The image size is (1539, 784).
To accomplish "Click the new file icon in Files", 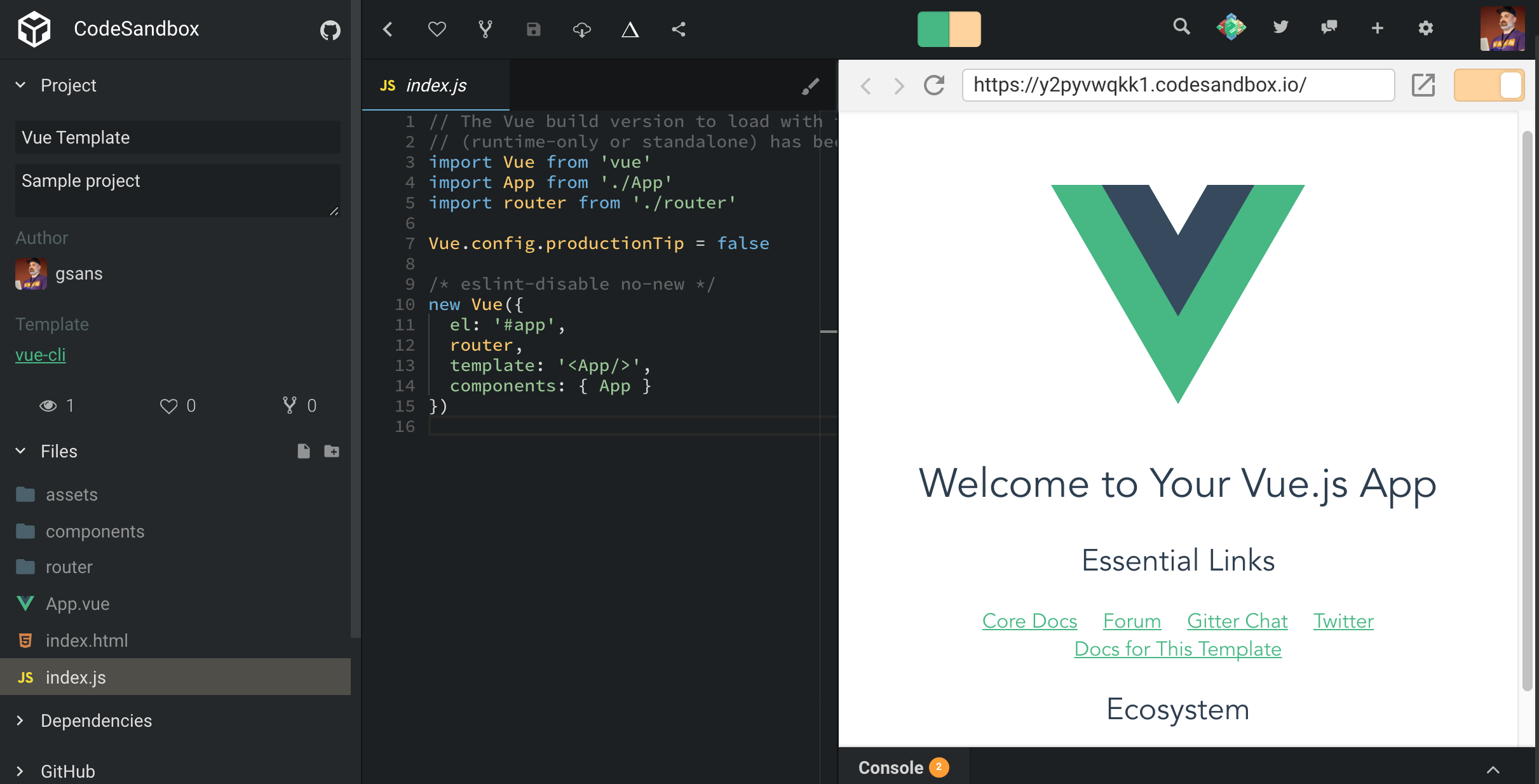I will point(304,451).
